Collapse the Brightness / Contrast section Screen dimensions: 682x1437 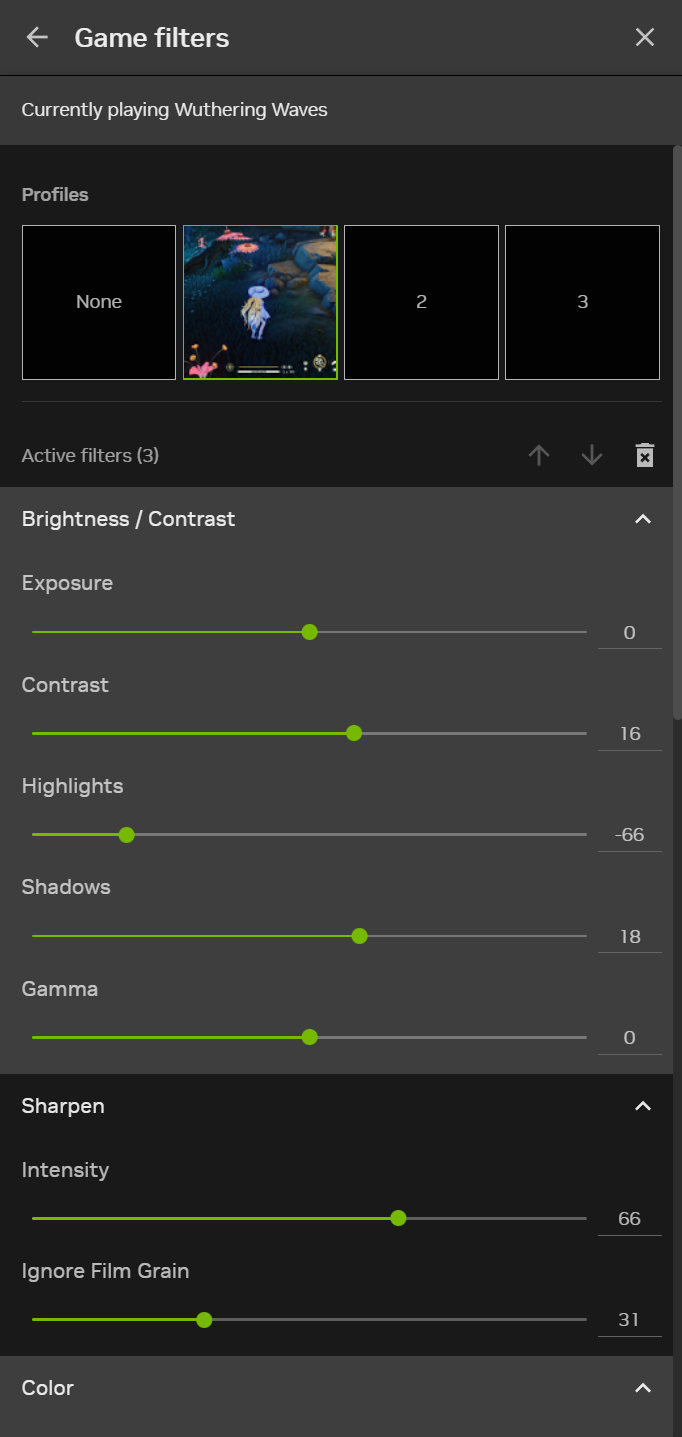click(643, 519)
